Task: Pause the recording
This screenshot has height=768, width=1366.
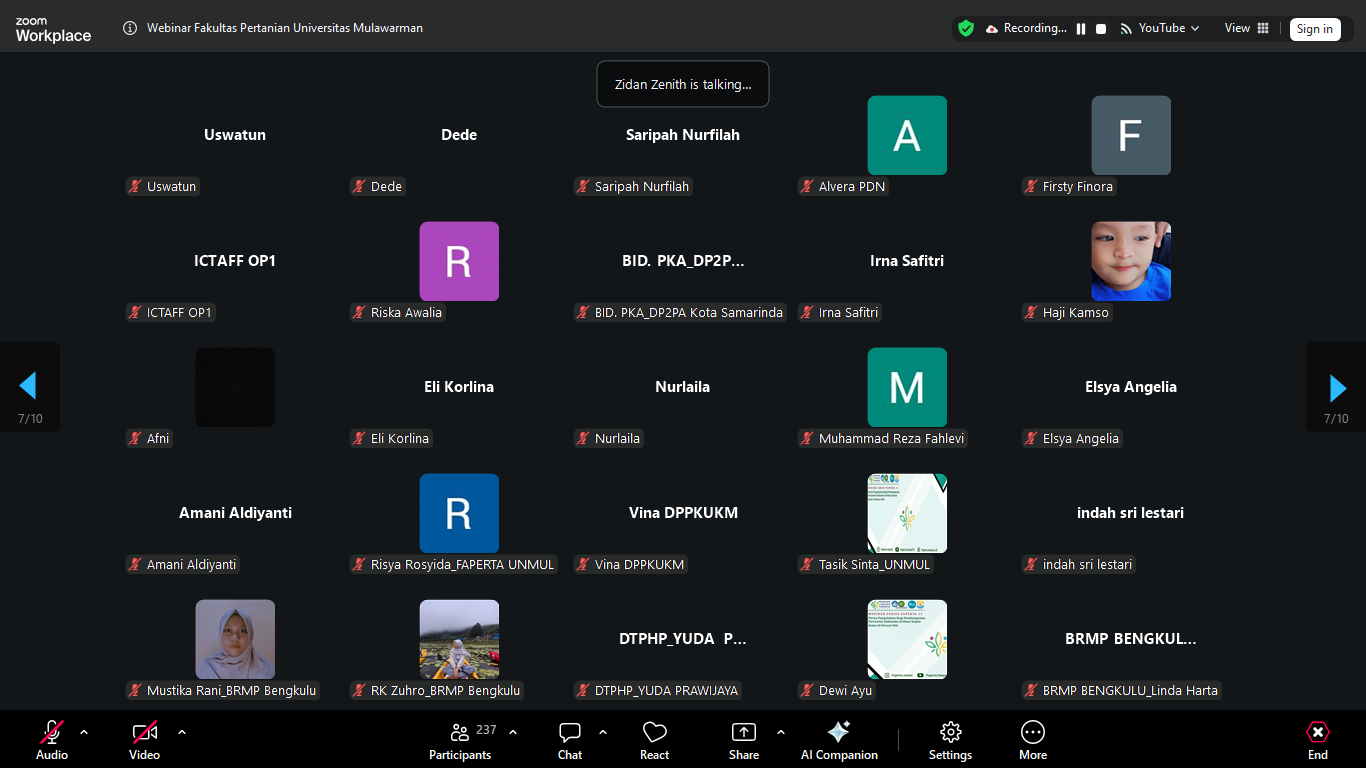Action: point(1081,29)
